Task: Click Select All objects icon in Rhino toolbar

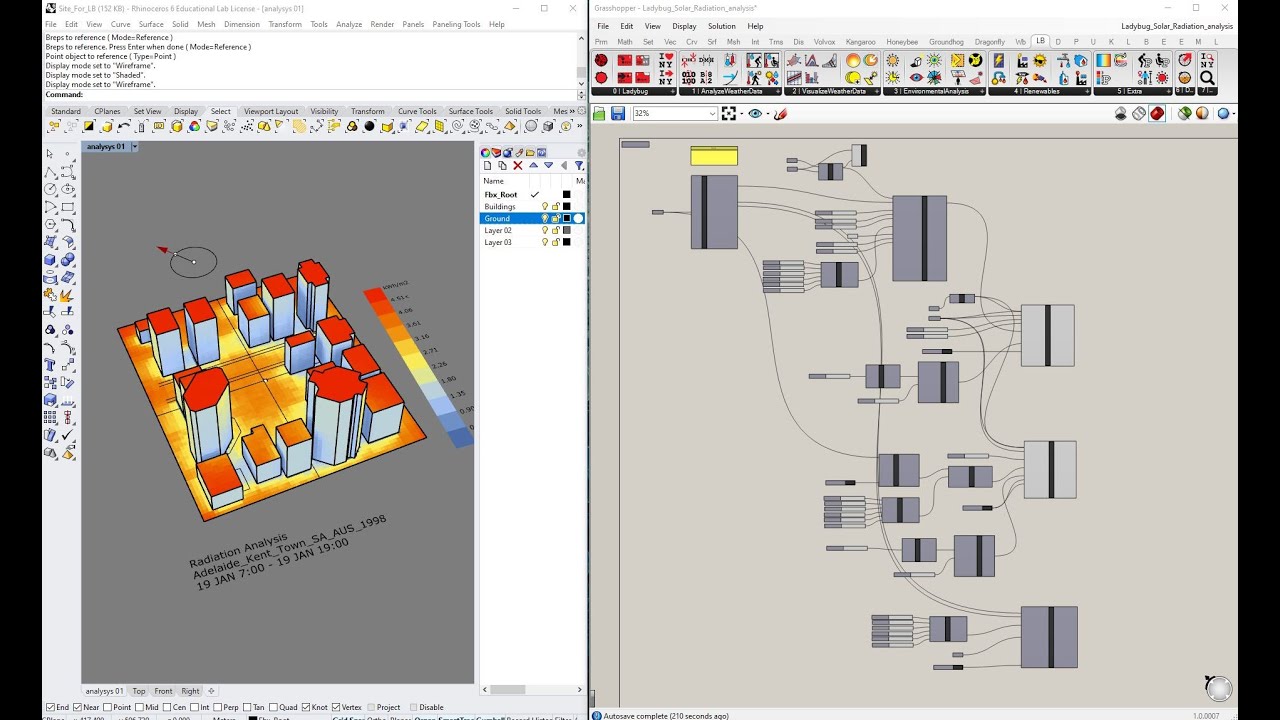Action: click(54, 127)
